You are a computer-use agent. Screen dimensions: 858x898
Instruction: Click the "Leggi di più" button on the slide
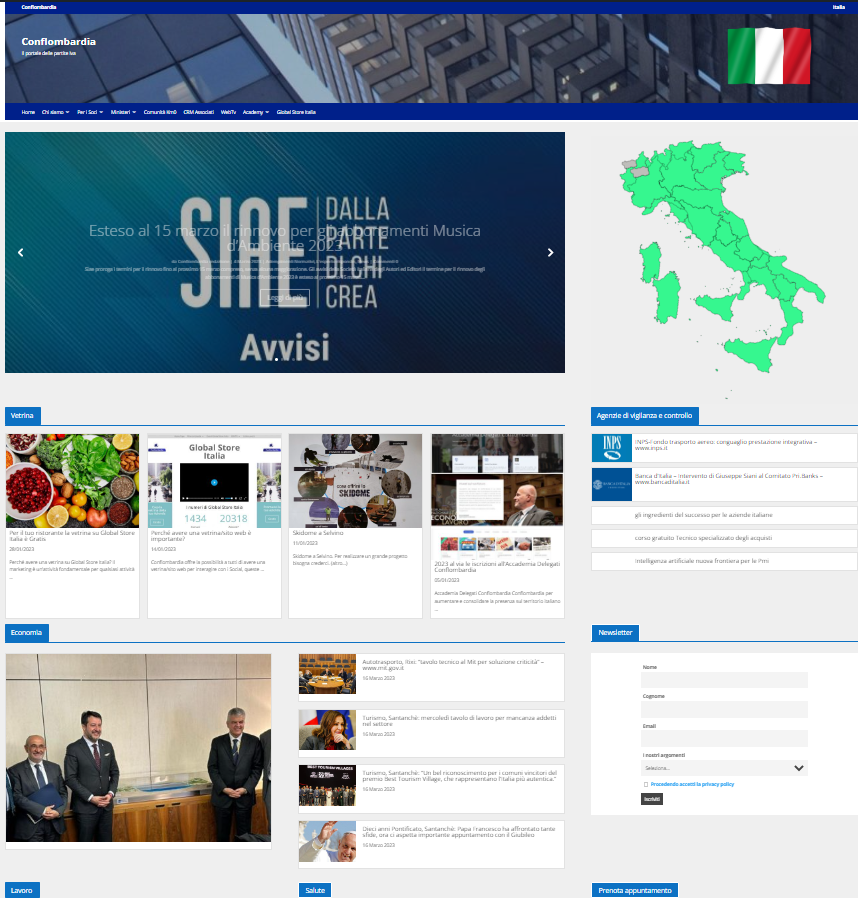coord(285,298)
